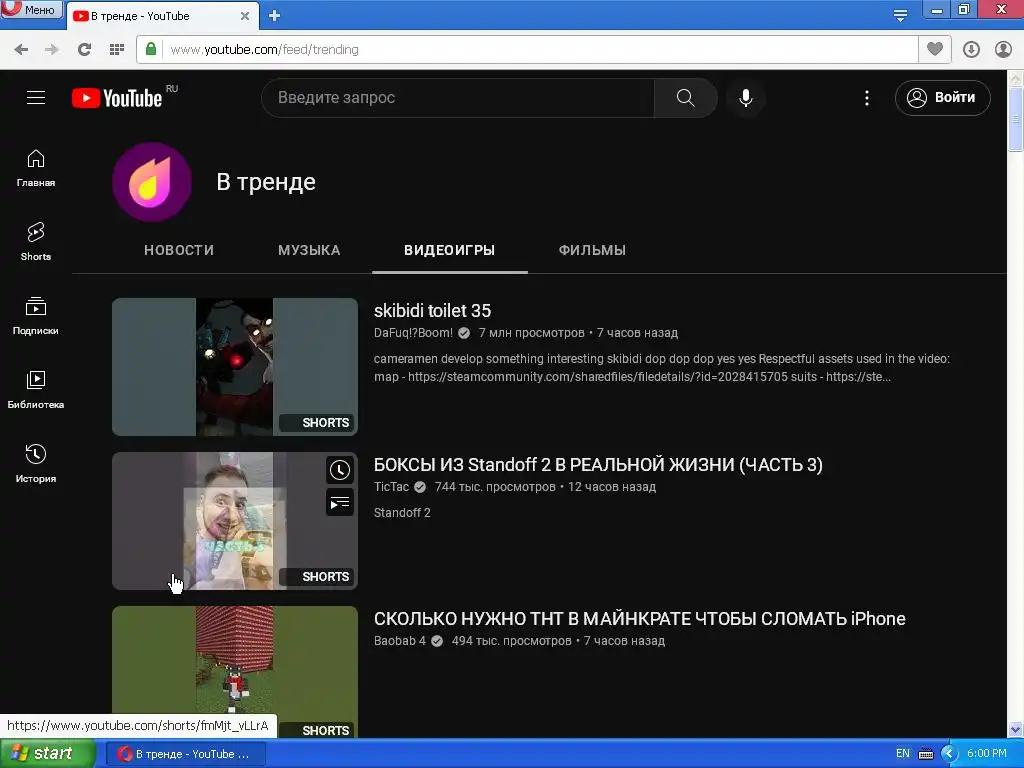1024x768 pixels.
Task: Click the 6:00 PM taskbar clock
Action: pos(987,754)
